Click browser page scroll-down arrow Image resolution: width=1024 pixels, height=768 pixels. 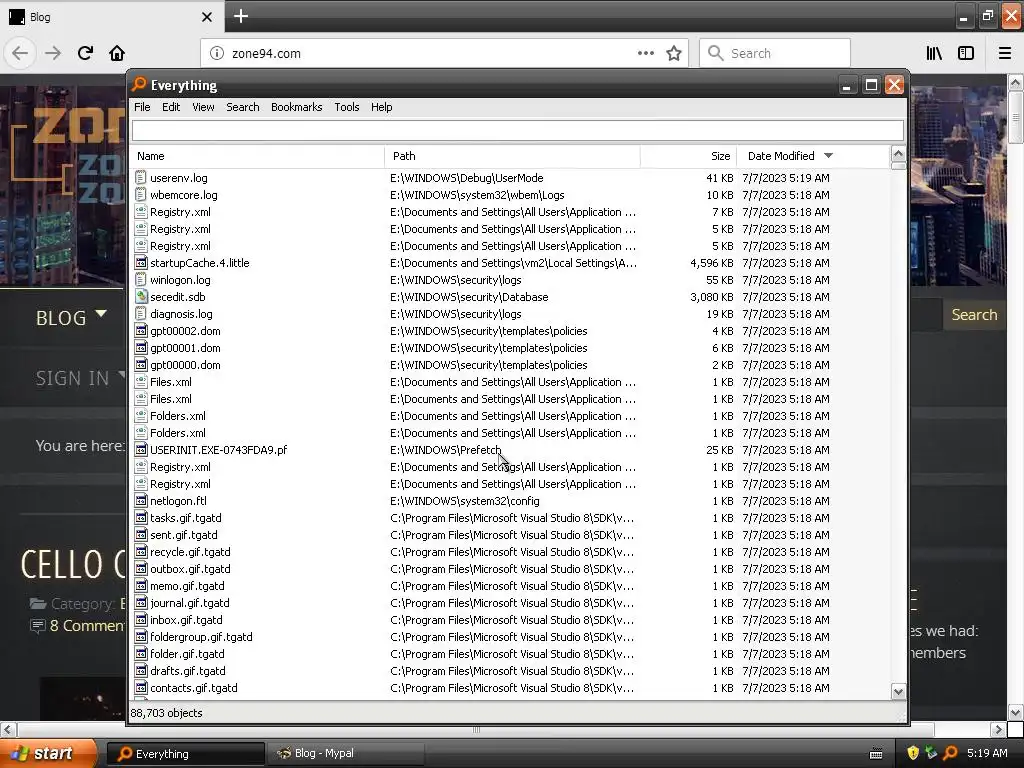(x=1015, y=712)
